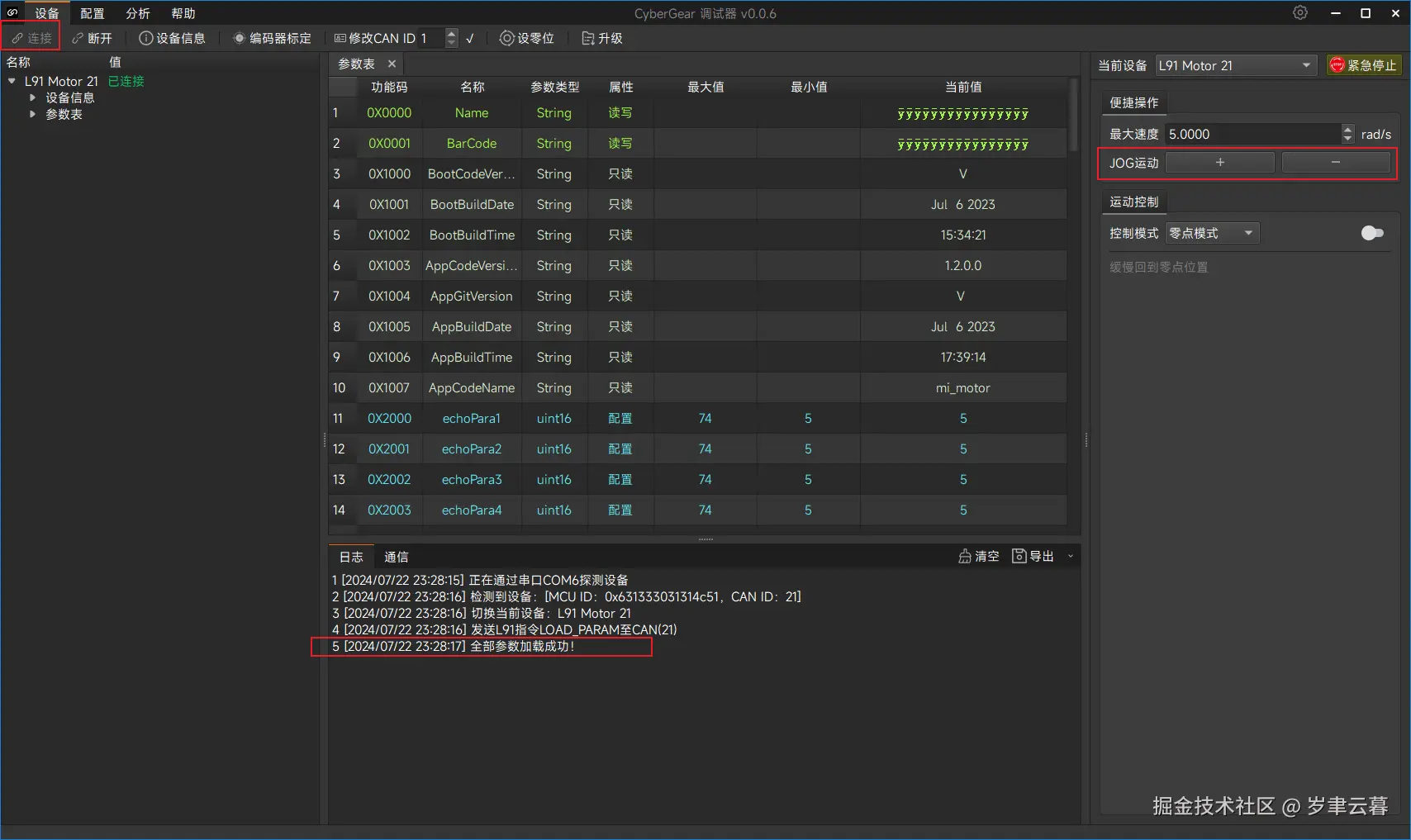This screenshot has height=840, width=1411.
Task: Click the max speed 5.0000 input field
Action: [1253, 134]
